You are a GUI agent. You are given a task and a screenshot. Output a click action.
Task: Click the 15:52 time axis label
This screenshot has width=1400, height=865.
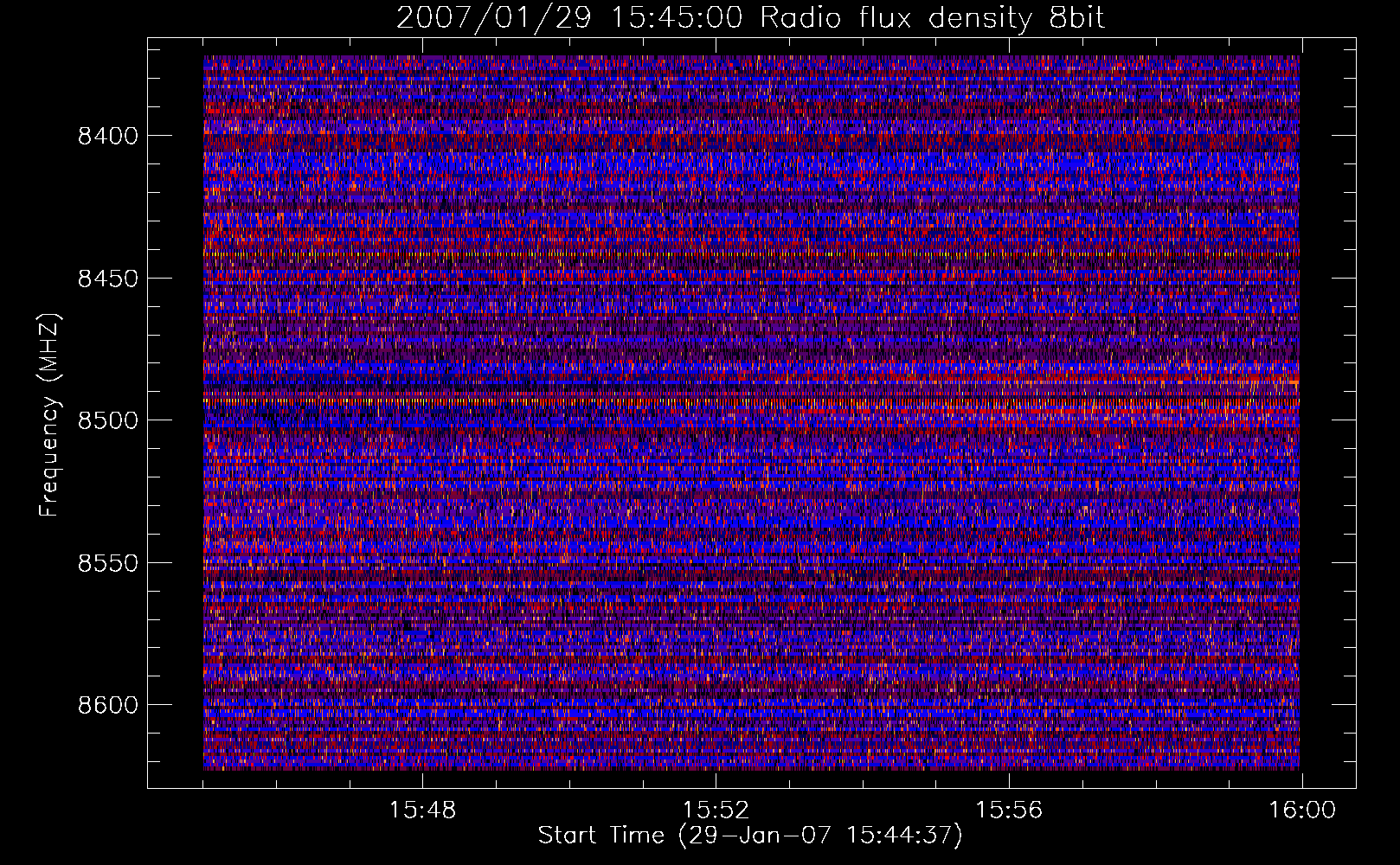(716, 811)
